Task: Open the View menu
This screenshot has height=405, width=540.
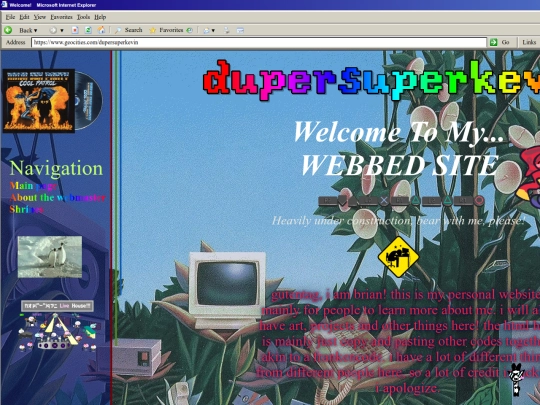Action: 40,17
